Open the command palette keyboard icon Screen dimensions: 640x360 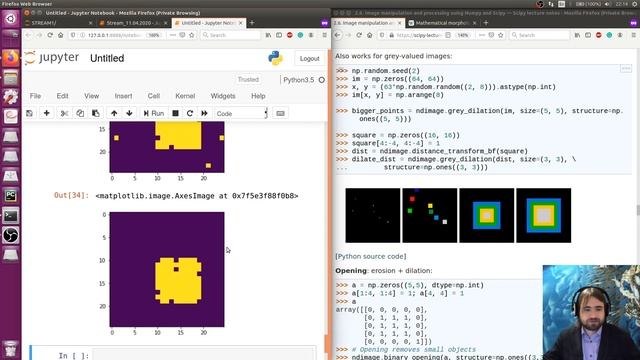coord(280,113)
